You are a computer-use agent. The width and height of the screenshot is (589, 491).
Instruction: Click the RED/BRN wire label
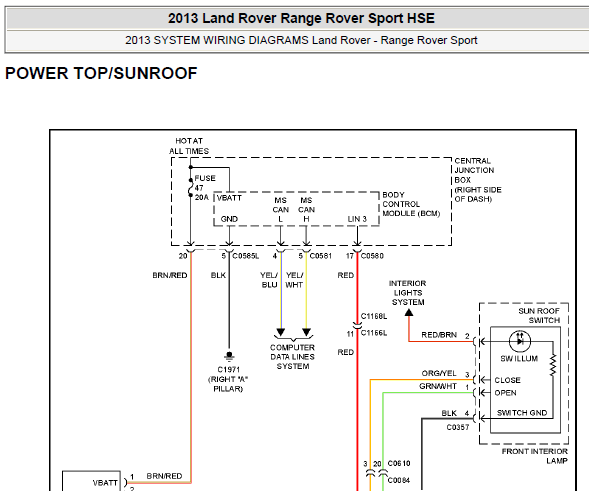(439, 335)
